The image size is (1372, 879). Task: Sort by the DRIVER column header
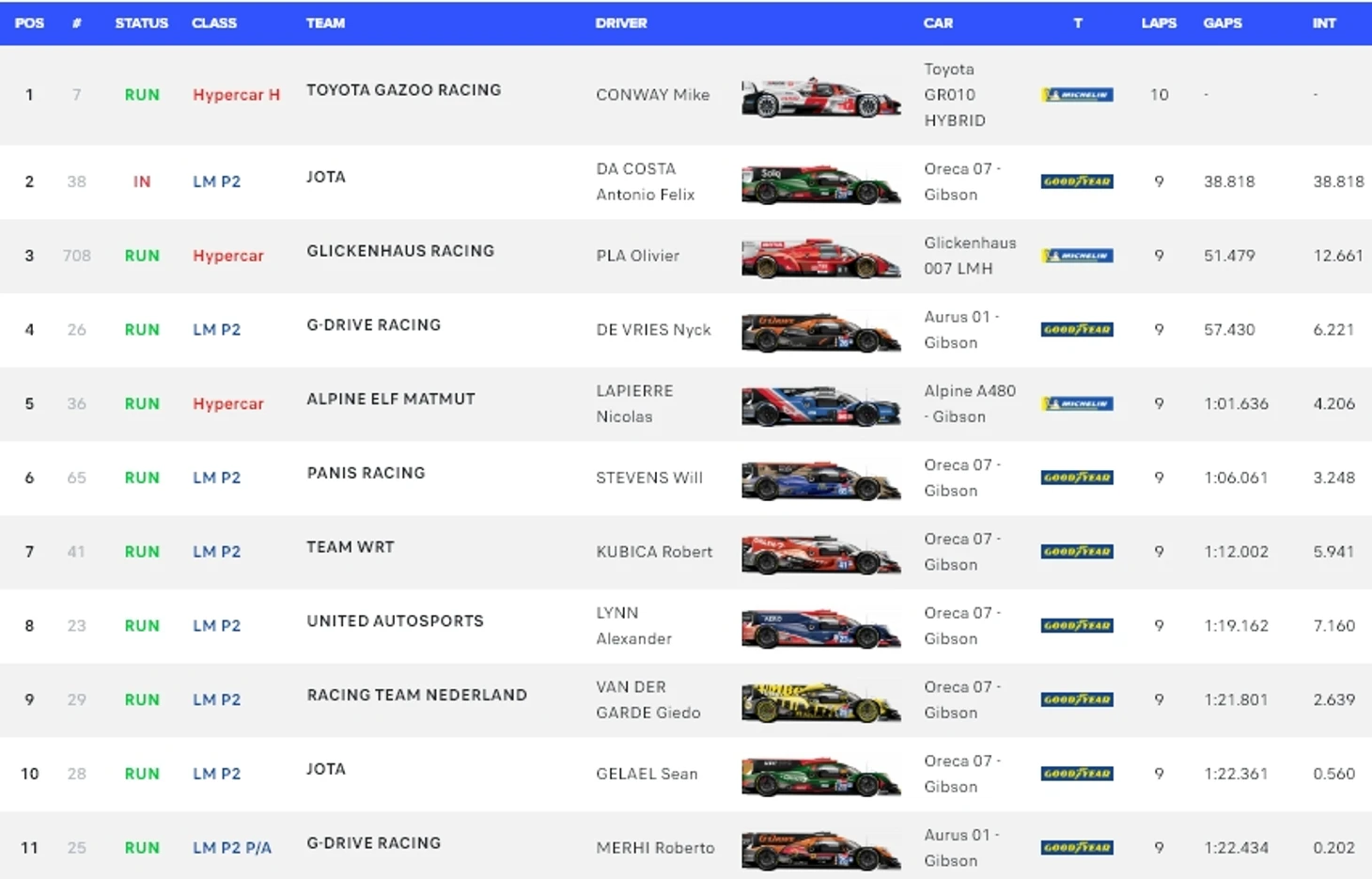click(x=621, y=23)
